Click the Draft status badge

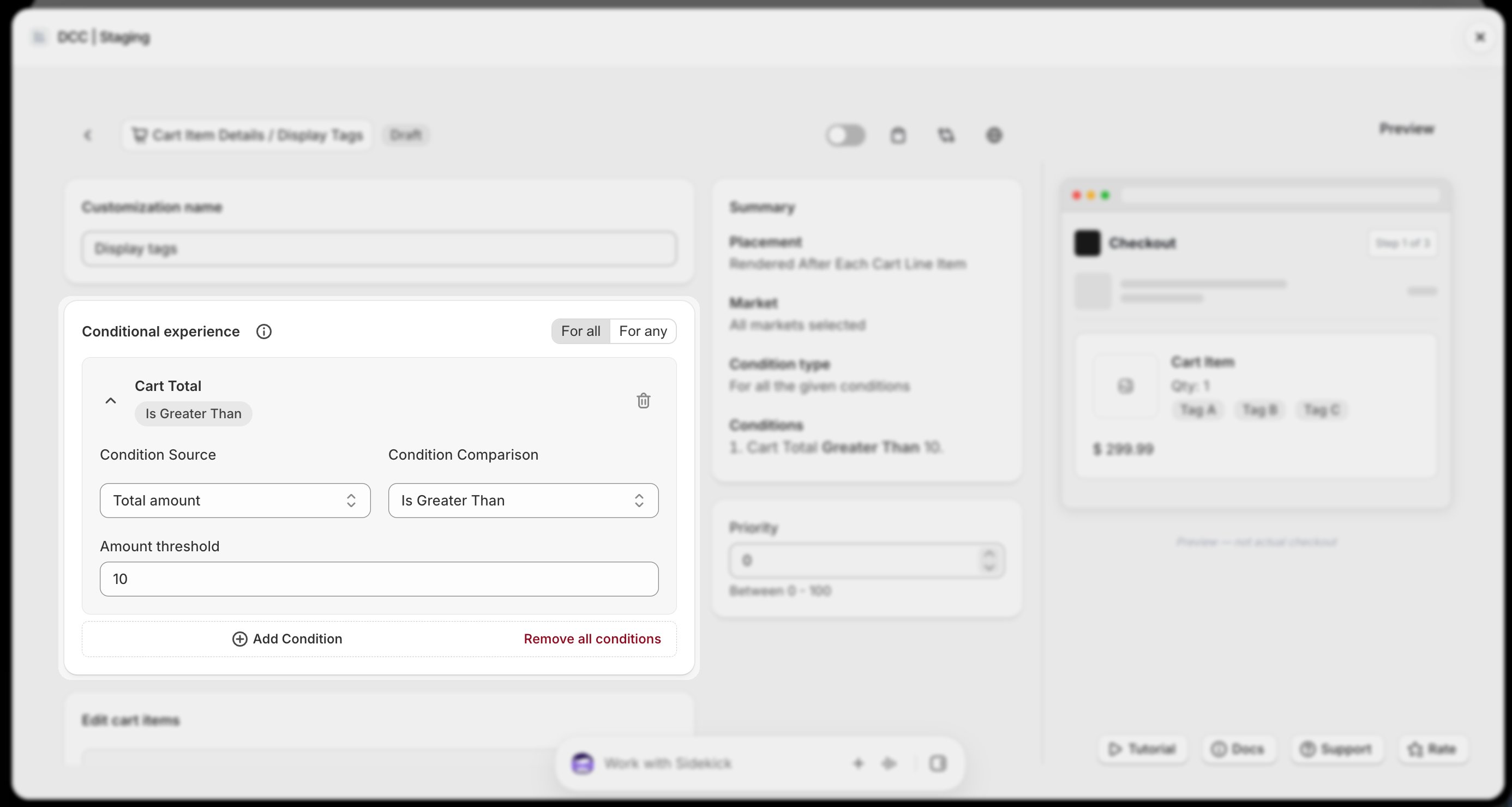pos(406,135)
